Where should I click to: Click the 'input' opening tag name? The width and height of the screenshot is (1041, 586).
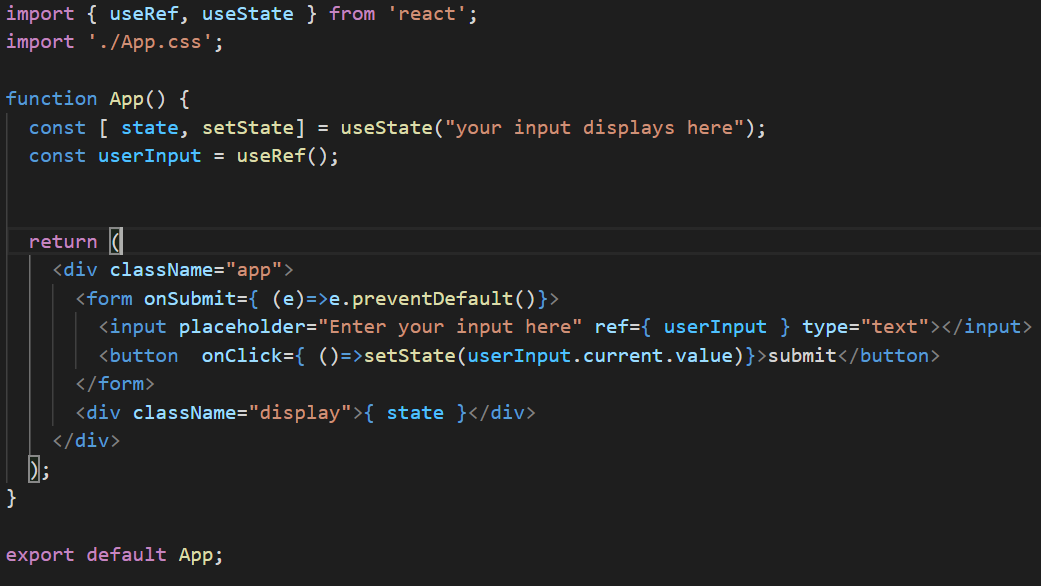(138, 327)
